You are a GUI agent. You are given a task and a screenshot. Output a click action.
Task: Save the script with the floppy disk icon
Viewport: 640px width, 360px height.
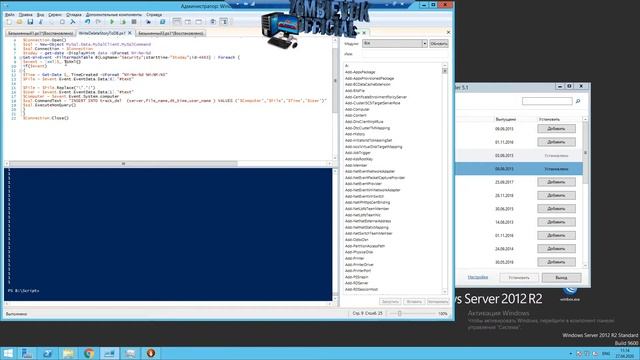(x=30, y=22)
